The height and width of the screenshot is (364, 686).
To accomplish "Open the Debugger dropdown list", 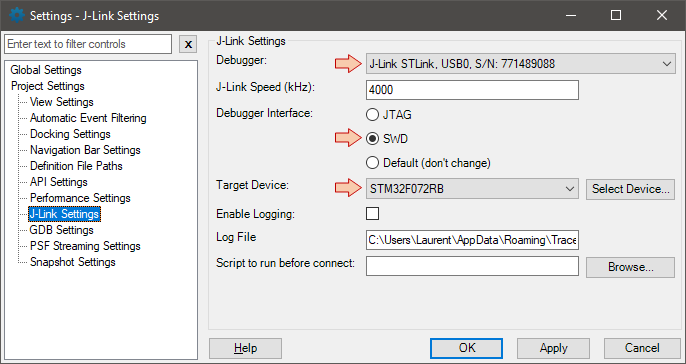I will pyautogui.click(x=521, y=64).
